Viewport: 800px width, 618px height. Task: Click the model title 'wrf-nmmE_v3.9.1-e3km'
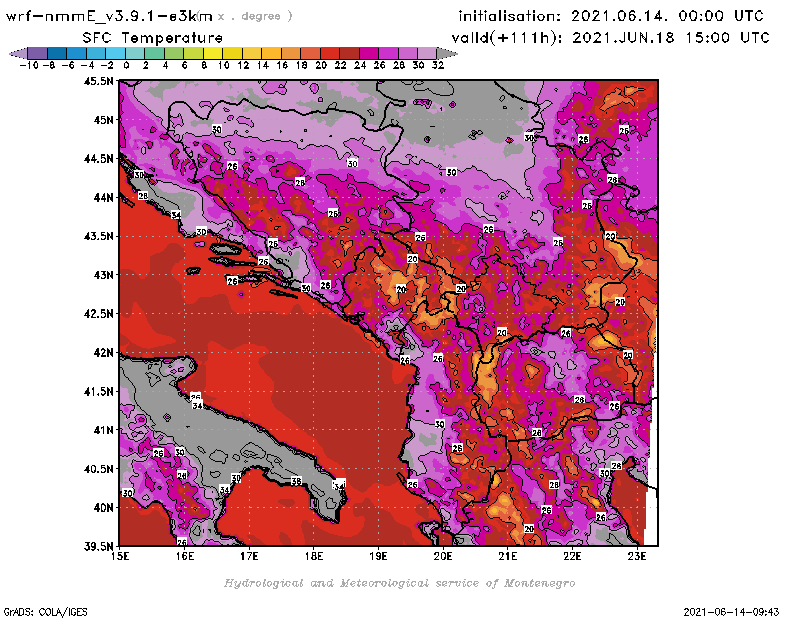pyautogui.click(x=109, y=16)
